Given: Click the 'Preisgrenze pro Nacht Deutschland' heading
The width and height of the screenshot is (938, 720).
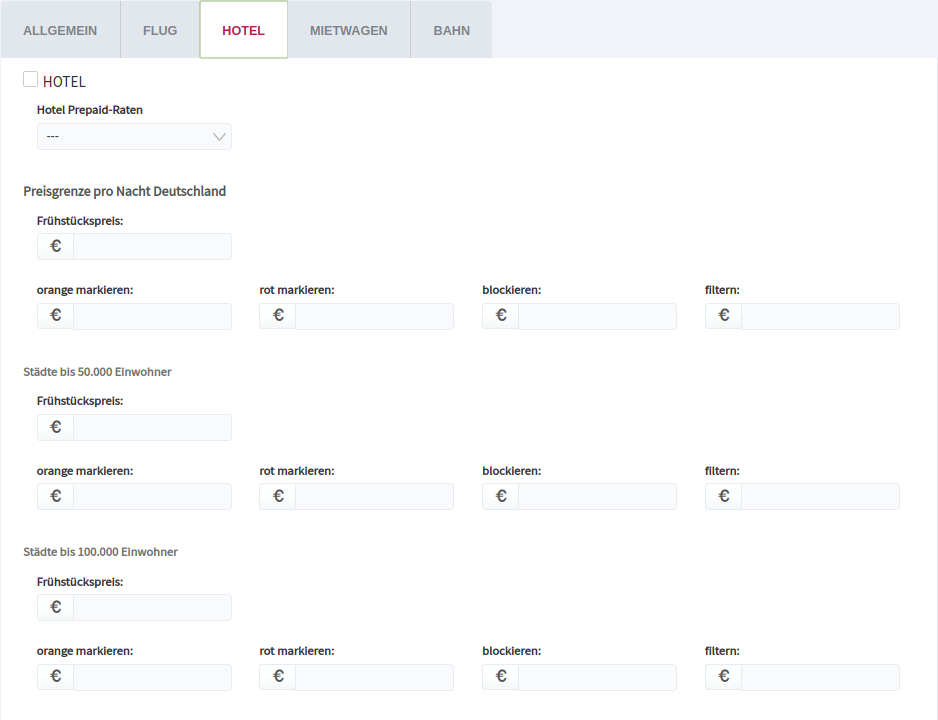Looking at the screenshot, I should (x=124, y=191).
